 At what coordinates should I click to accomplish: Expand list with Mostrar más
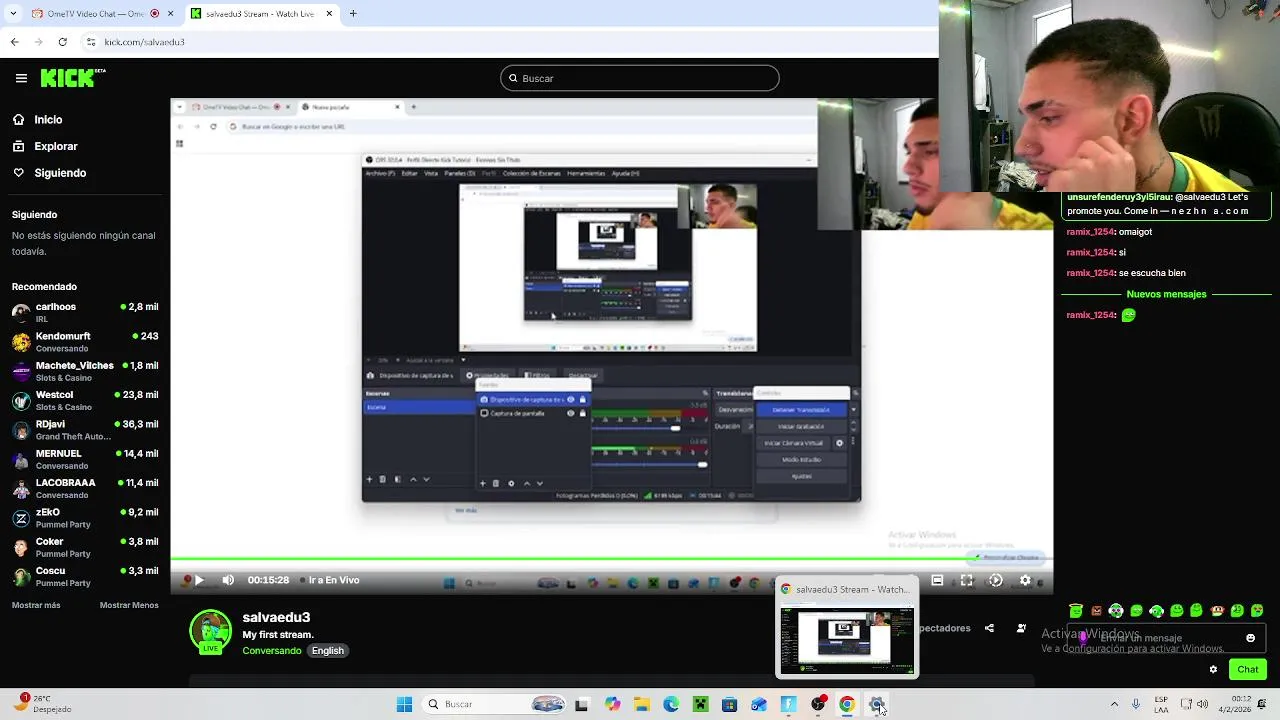[x=36, y=605]
